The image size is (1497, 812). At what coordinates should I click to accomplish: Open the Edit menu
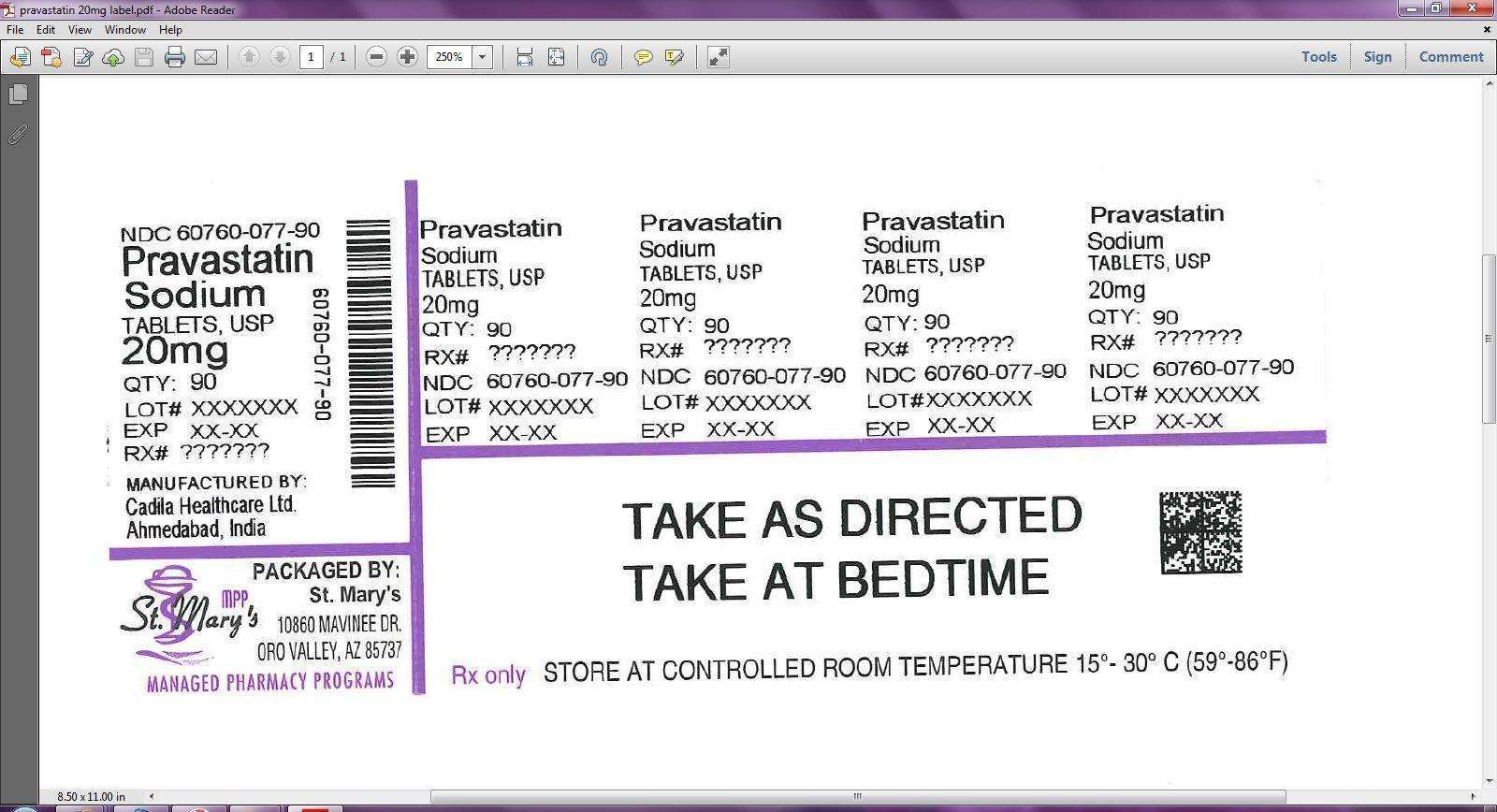click(x=46, y=30)
